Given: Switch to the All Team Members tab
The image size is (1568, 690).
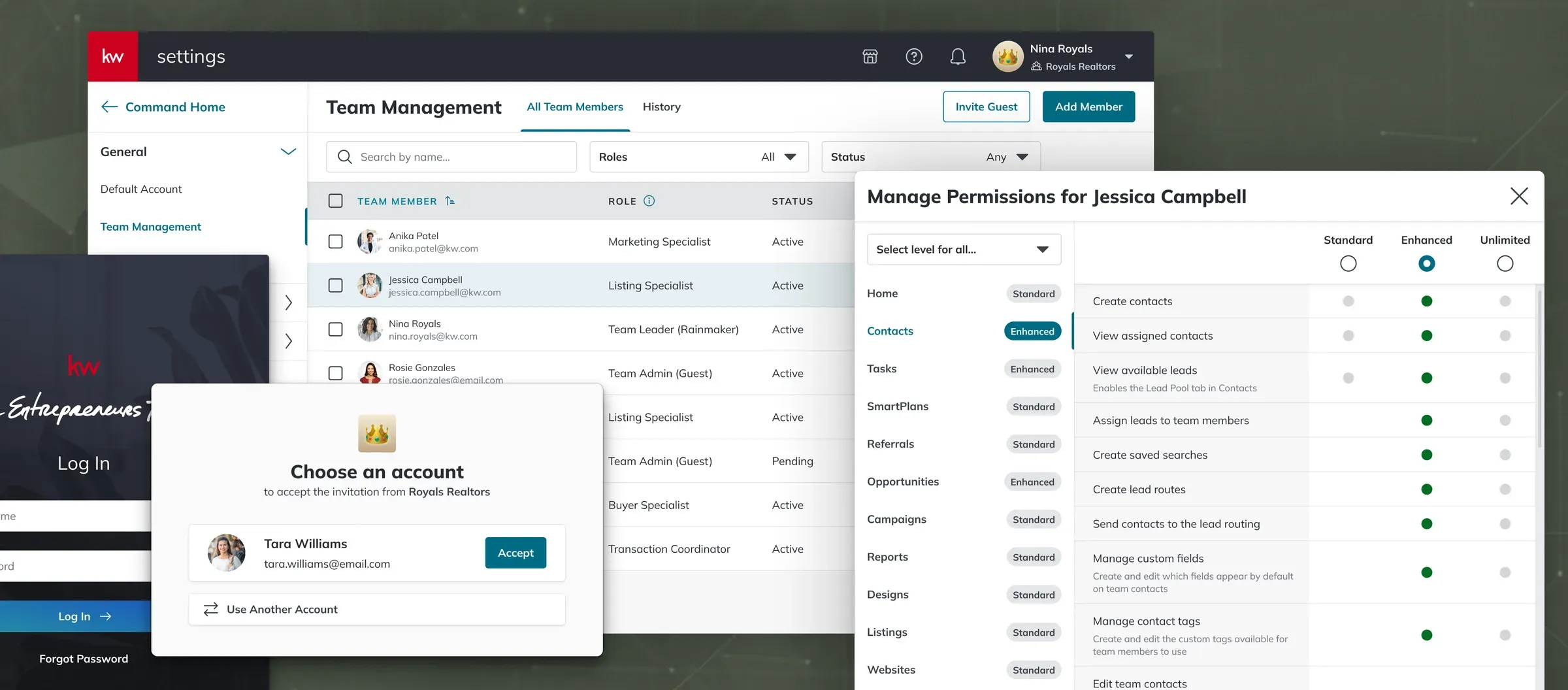Looking at the screenshot, I should 575,107.
